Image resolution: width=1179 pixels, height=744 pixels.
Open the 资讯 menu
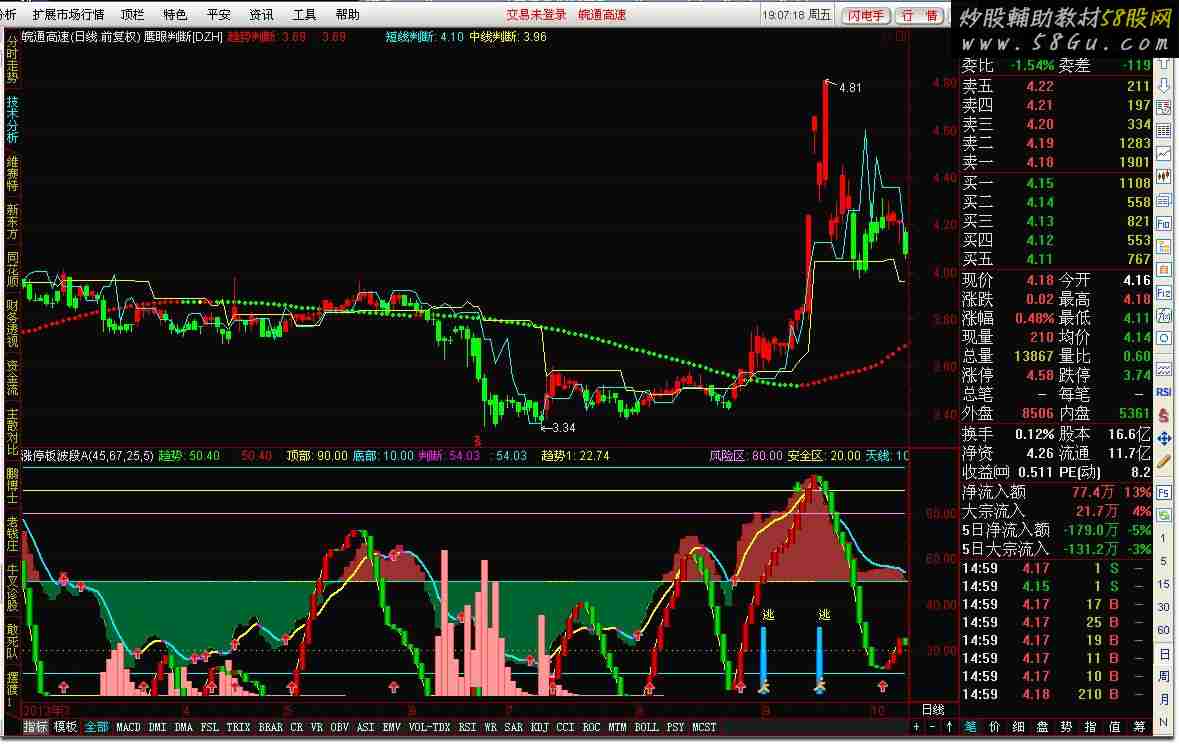coord(261,14)
